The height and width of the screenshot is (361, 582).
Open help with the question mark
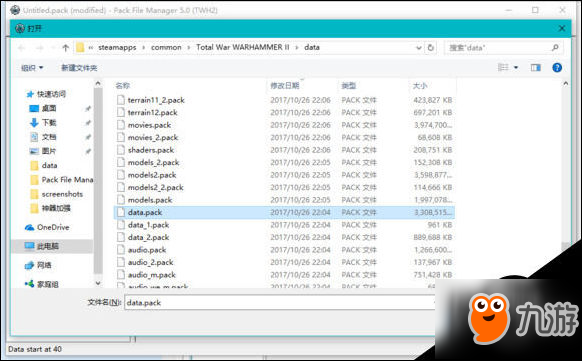(x=557, y=68)
